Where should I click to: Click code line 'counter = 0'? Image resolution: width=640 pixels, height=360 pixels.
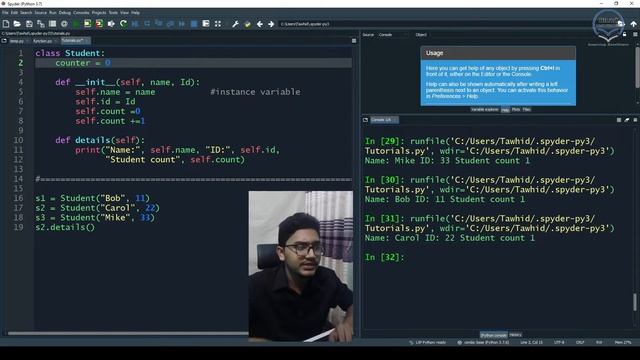pyautogui.click(x=83, y=63)
